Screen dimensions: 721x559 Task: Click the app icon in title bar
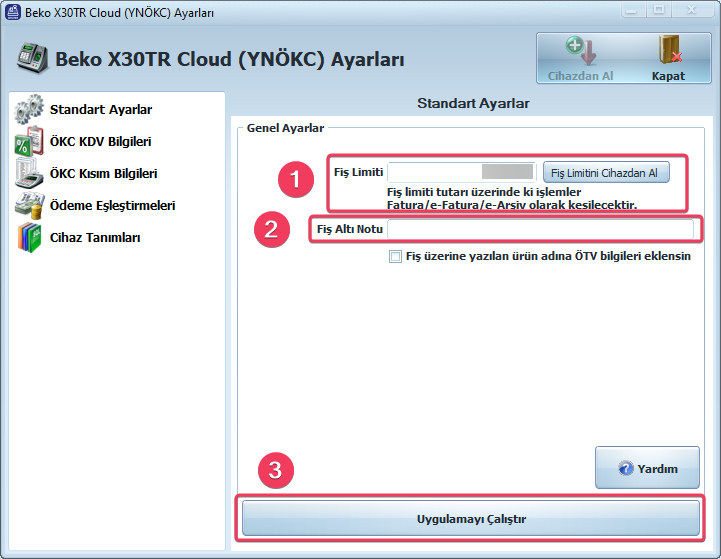(12, 11)
